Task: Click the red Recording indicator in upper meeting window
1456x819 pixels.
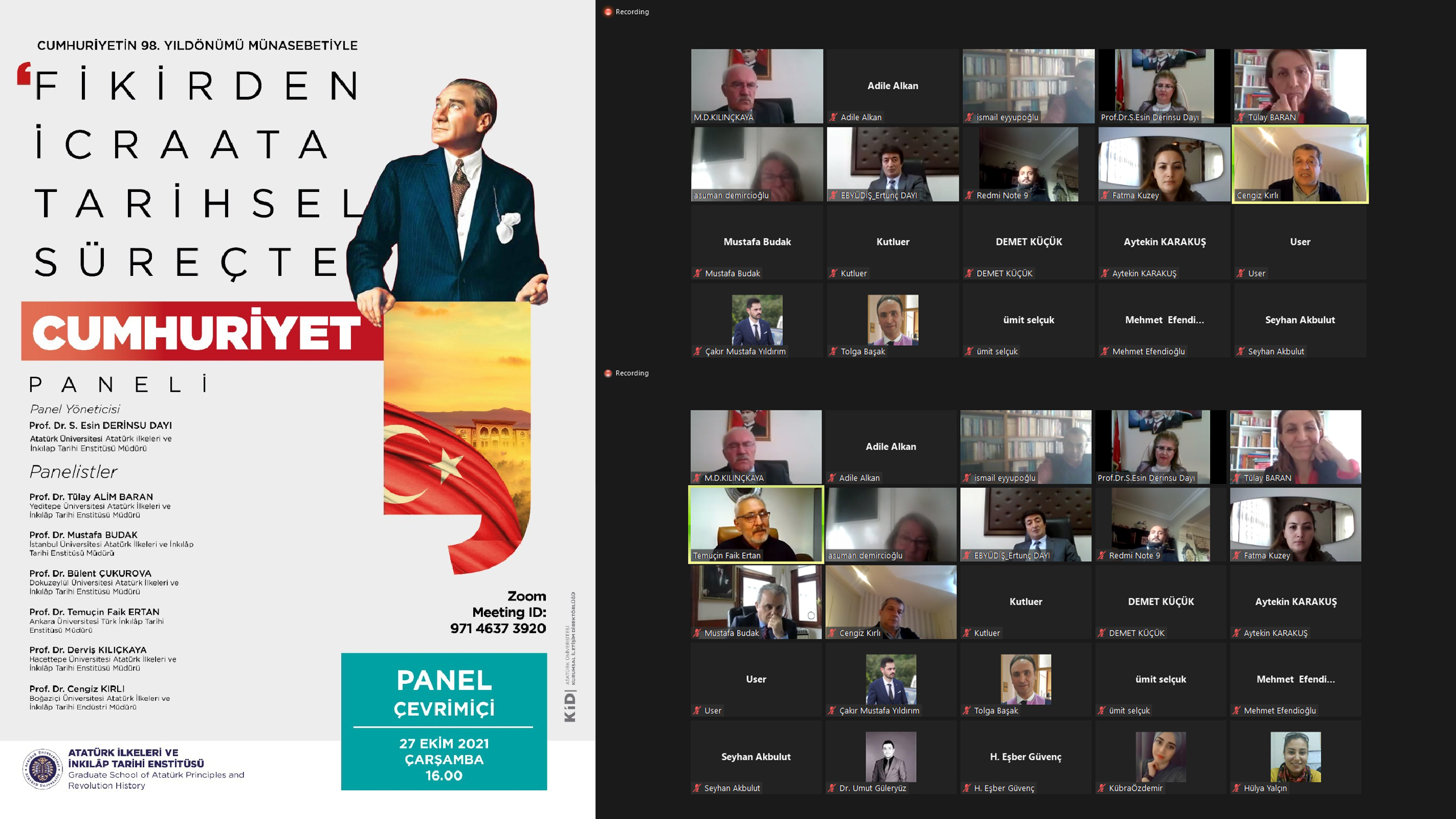Action: 608,12
